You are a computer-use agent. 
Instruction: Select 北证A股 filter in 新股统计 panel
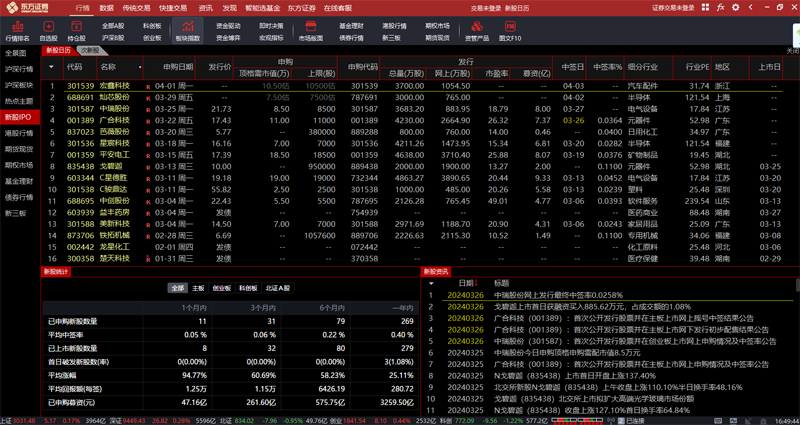[x=278, y=288]
